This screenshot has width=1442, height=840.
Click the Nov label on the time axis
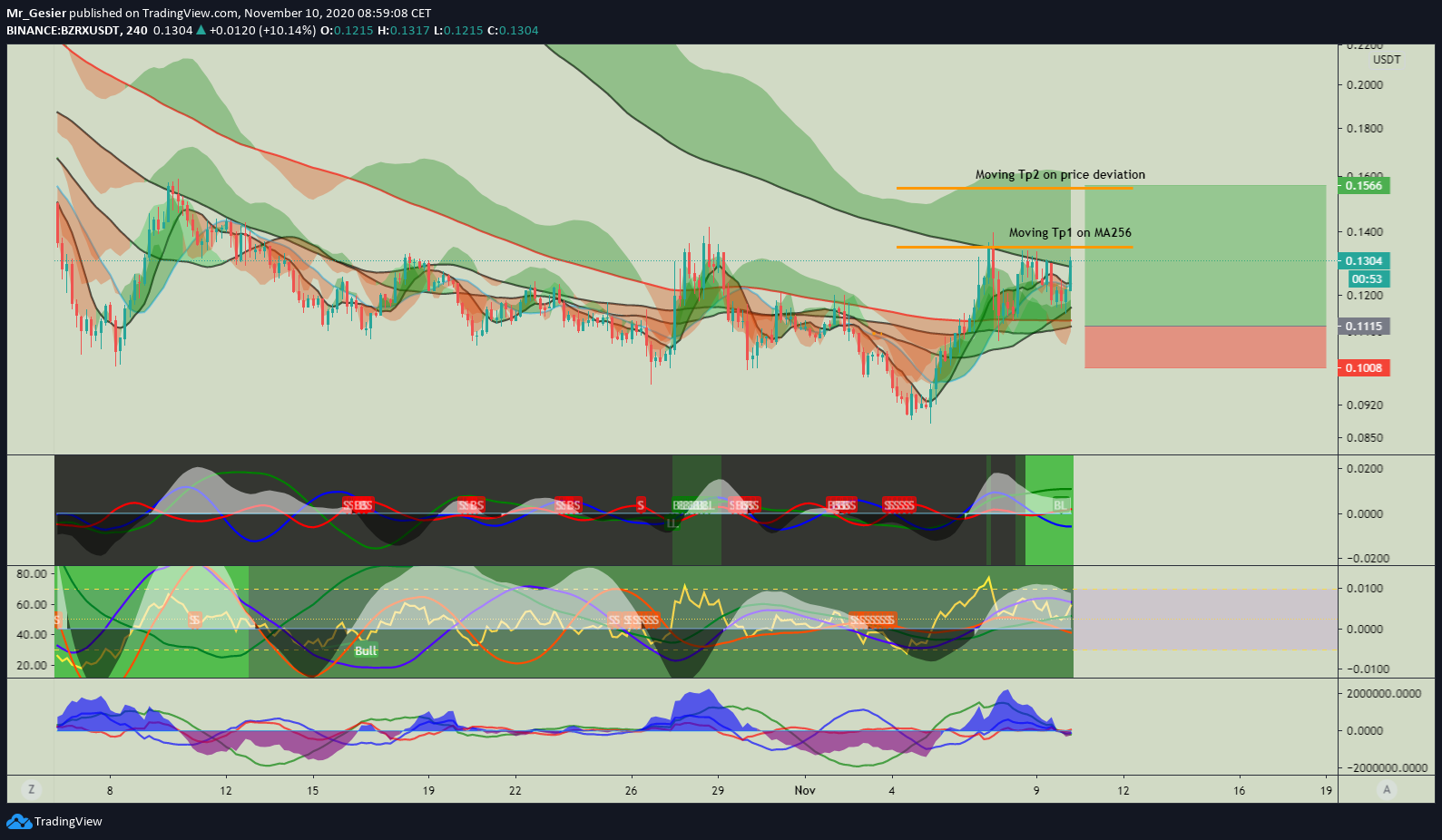(805, 791)
